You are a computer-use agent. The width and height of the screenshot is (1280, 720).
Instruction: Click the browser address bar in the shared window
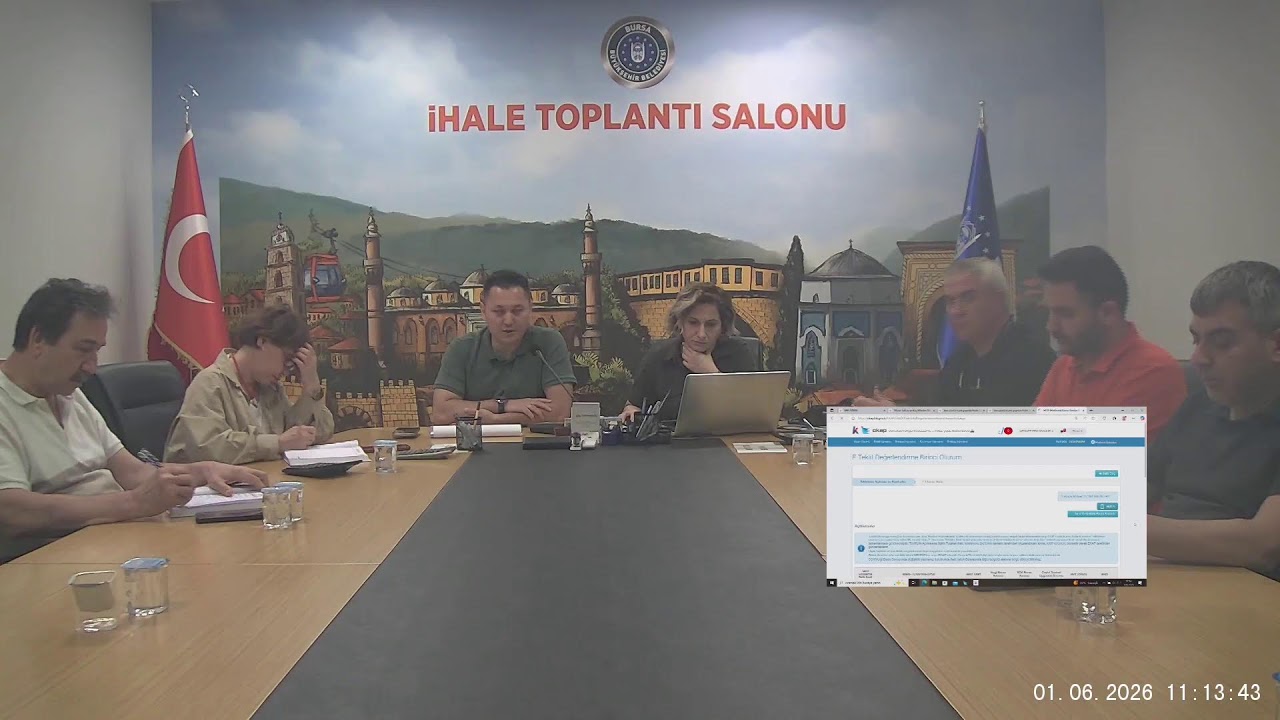click(961, 418)
